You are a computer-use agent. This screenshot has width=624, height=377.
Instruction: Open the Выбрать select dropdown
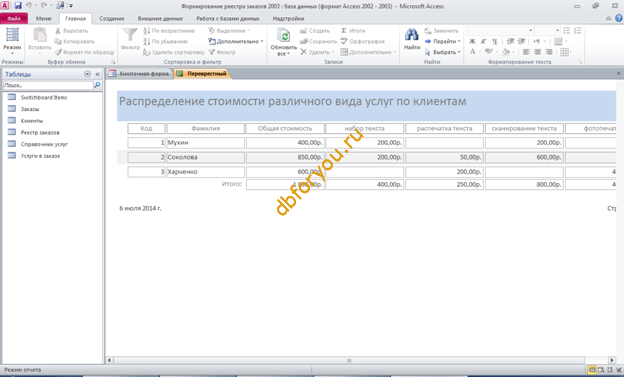pyautogui.click(x=443, y=52)
